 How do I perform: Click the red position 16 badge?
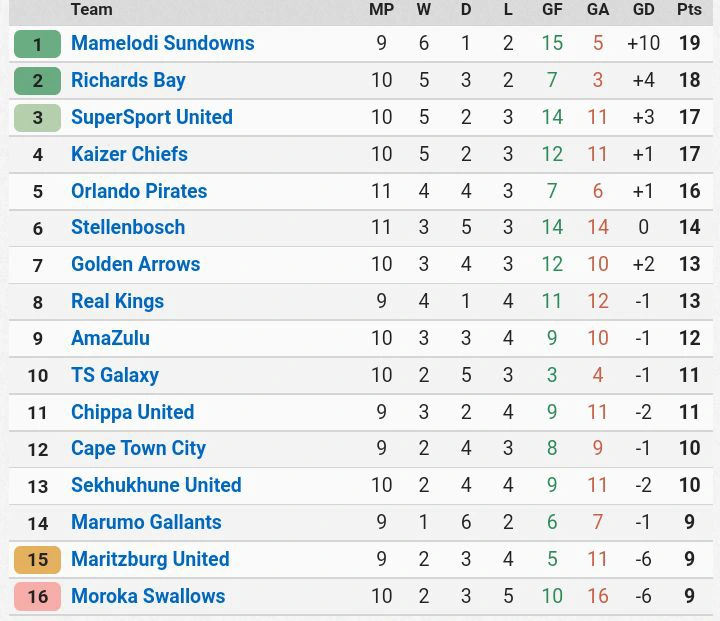click(x=38, y=597)
